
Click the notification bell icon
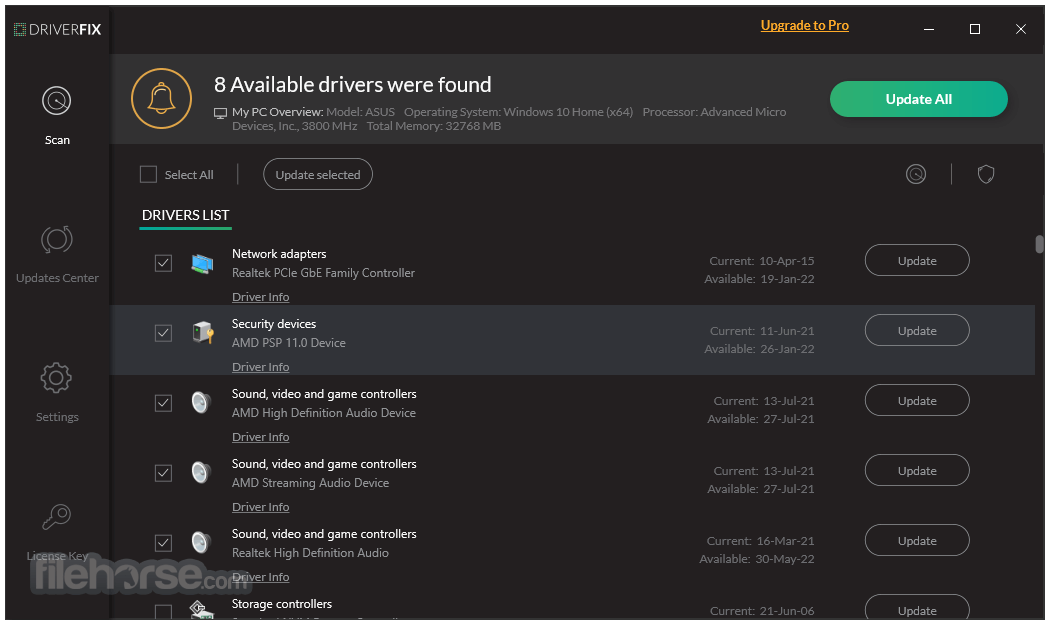161,98
